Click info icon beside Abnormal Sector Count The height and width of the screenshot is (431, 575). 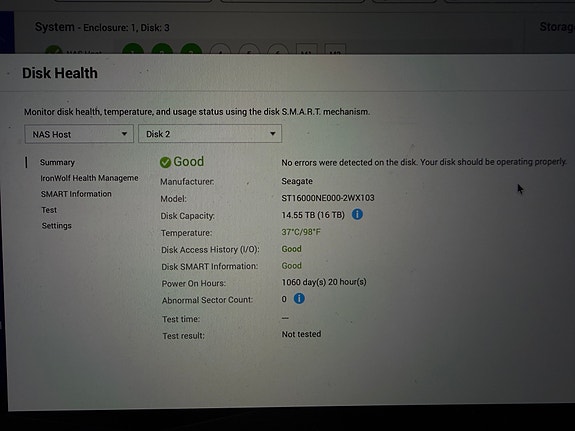(299, 299)
